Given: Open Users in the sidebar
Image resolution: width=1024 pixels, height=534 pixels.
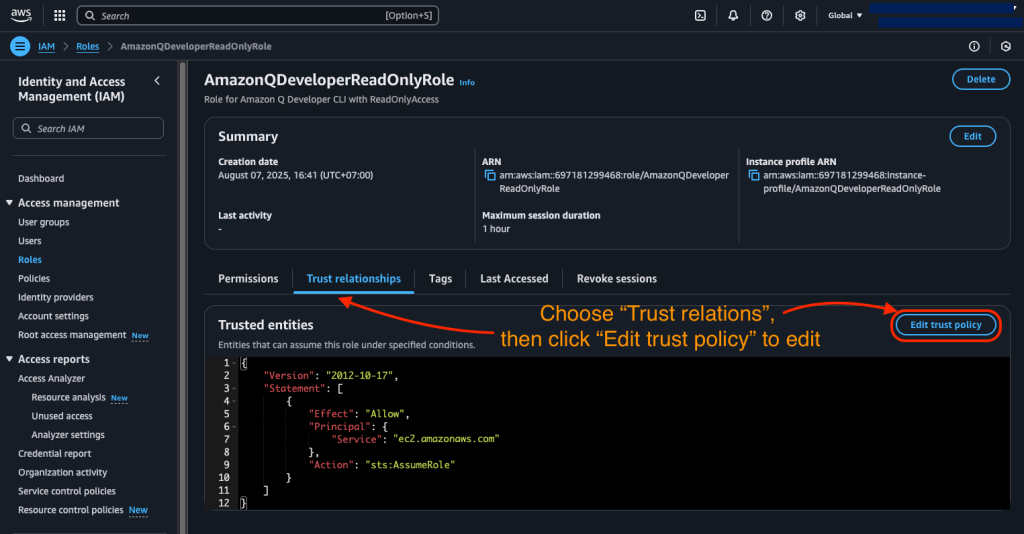Looking at the screenshot, I should pyautogui.click(x=30, y=241).
